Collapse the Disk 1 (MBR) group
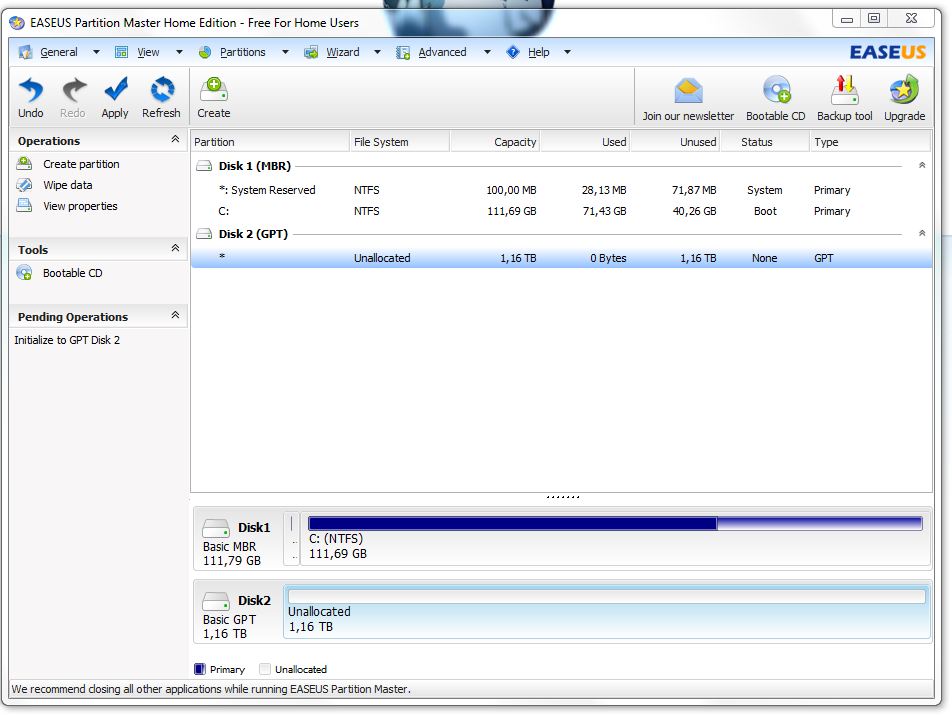Viewport: 952px width, 715px height. [922, 165]
